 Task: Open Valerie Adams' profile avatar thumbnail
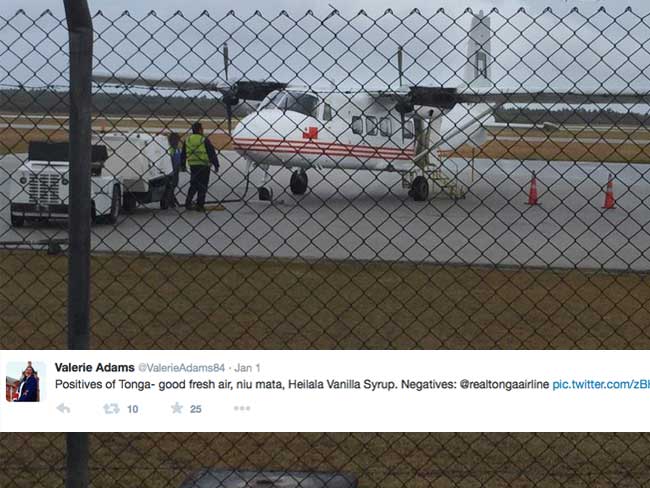tap(23, 382)
